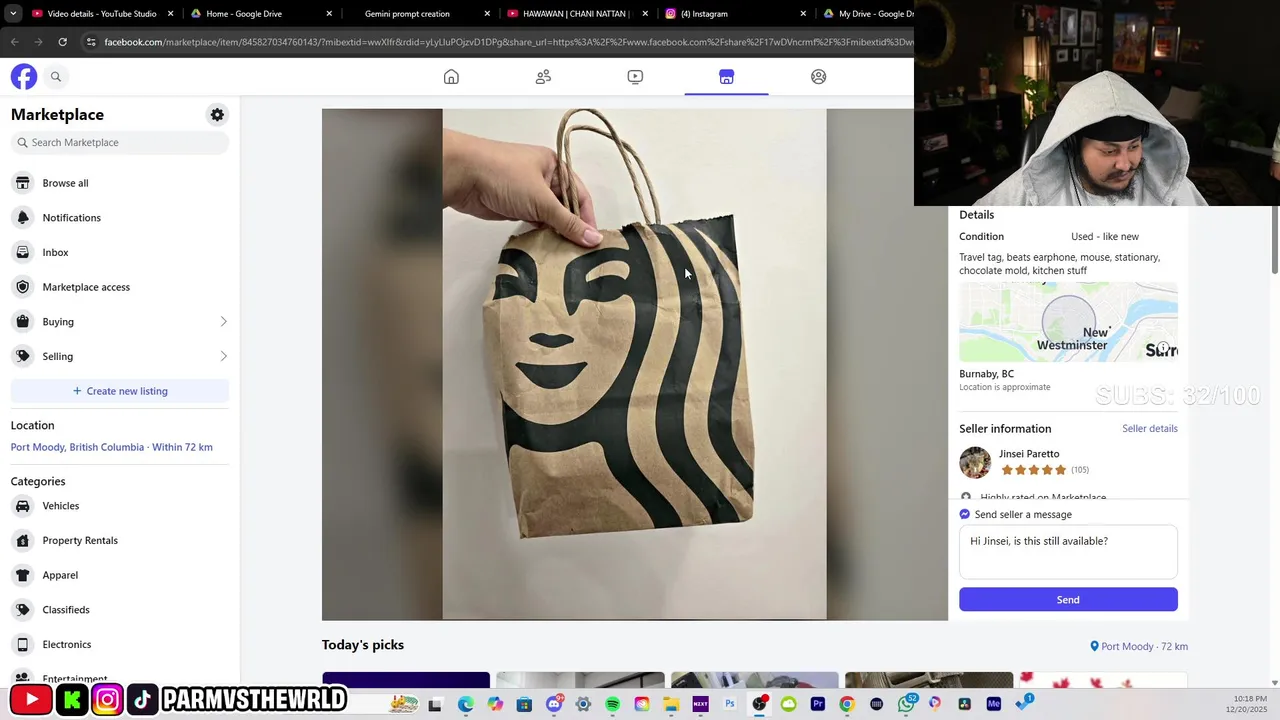Select the Marketplace tab in the top bar
The width and height of the screenshot is (1280, 720).
pyautogui.click(x=727, y=77)
